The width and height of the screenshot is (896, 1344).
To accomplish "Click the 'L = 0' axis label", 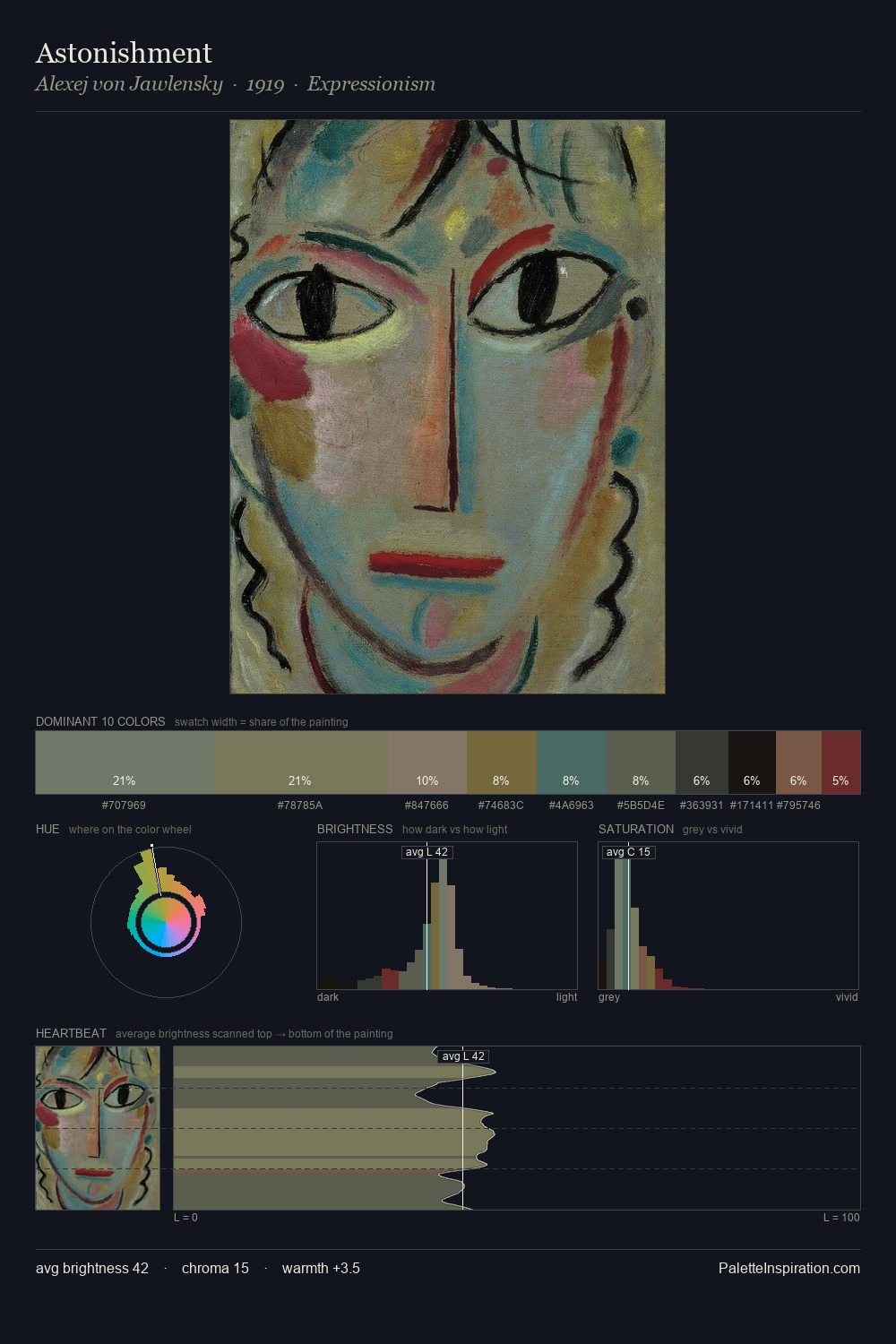I will (185, 1218).
